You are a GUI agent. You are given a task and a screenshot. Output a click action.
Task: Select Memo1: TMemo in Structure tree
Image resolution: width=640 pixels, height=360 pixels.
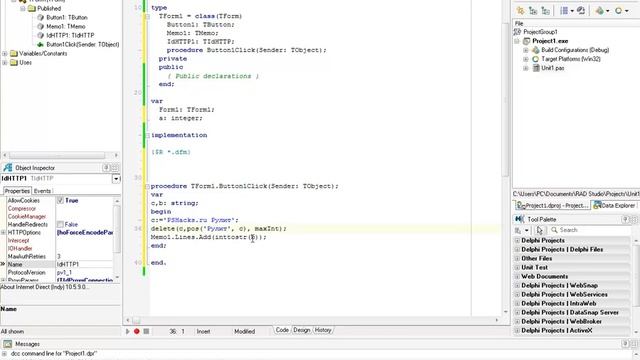[x=66, y=27]
